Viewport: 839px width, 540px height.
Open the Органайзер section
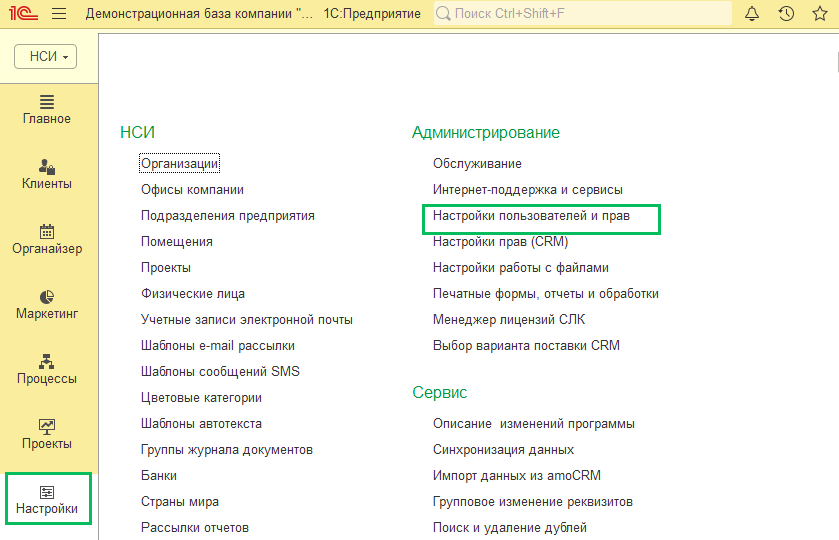tap(47, 240)
